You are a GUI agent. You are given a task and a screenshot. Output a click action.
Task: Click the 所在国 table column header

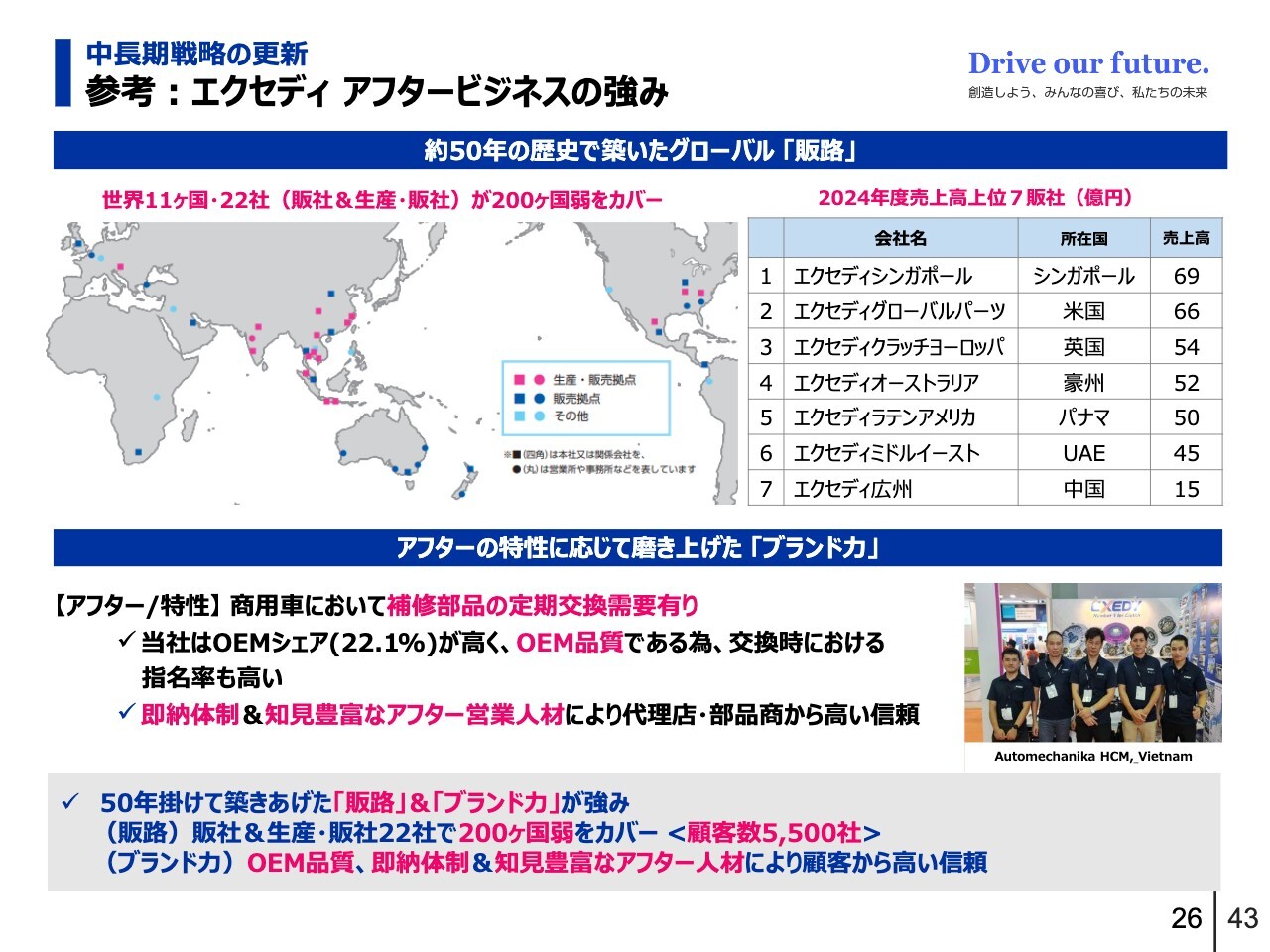pos(1082,238)
